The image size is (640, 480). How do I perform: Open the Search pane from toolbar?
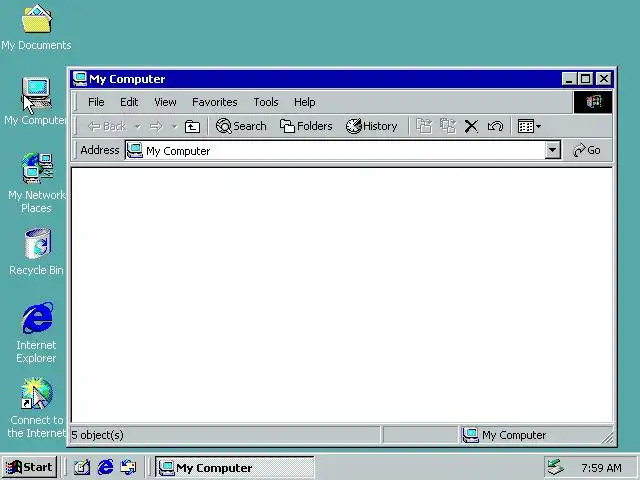tap(241, 126)
